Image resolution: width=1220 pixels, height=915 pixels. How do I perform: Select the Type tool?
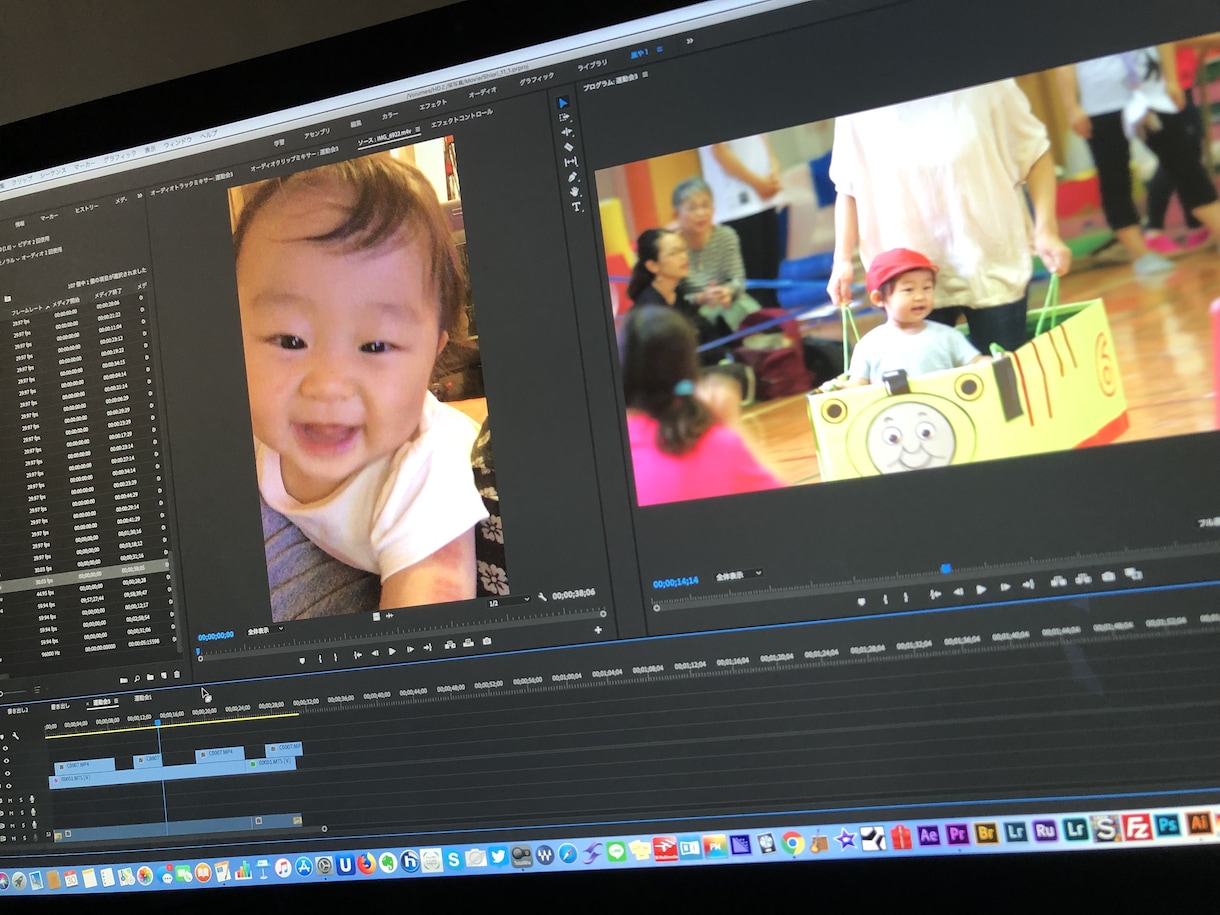576,207
